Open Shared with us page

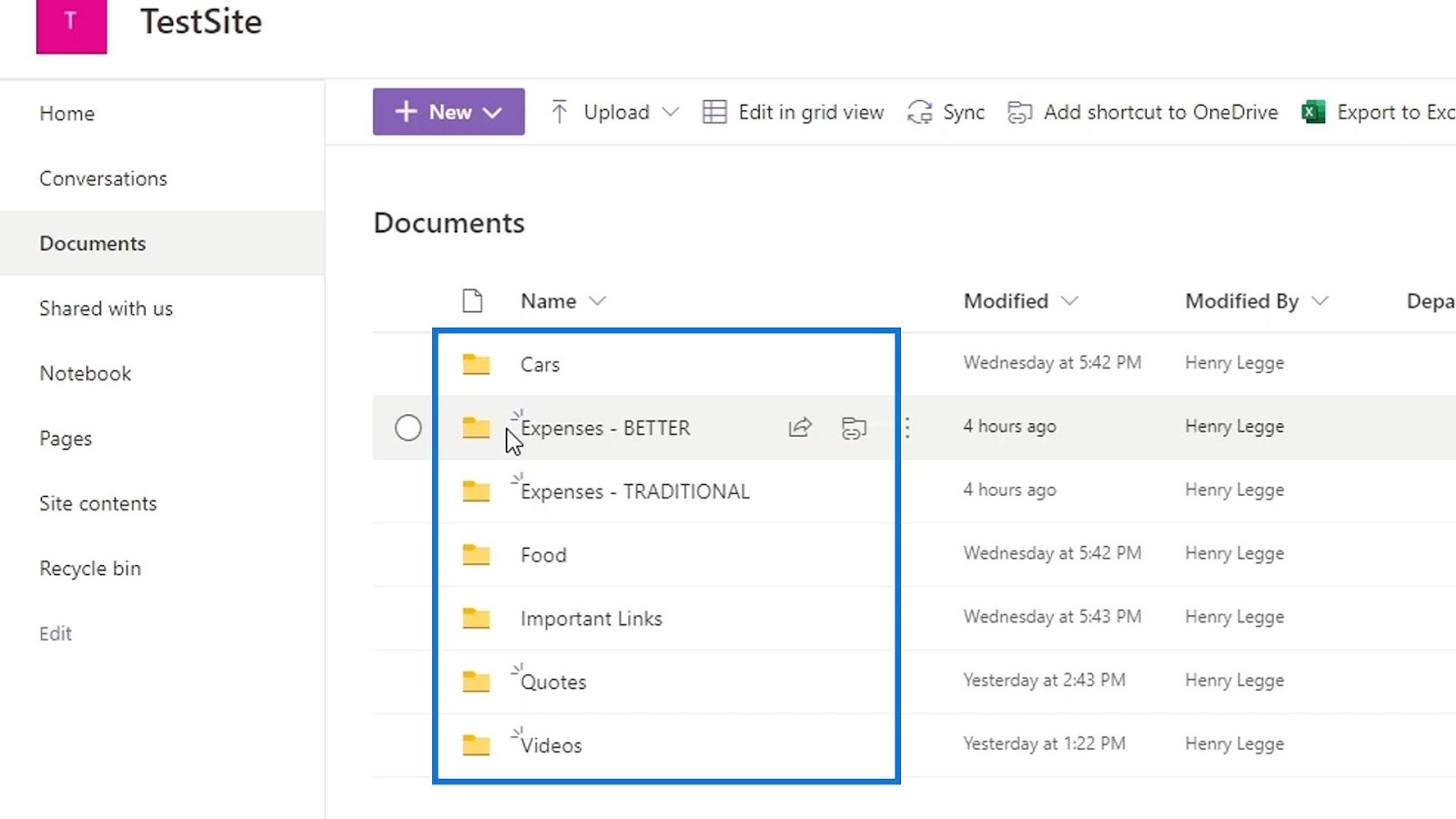click(106, 308)
